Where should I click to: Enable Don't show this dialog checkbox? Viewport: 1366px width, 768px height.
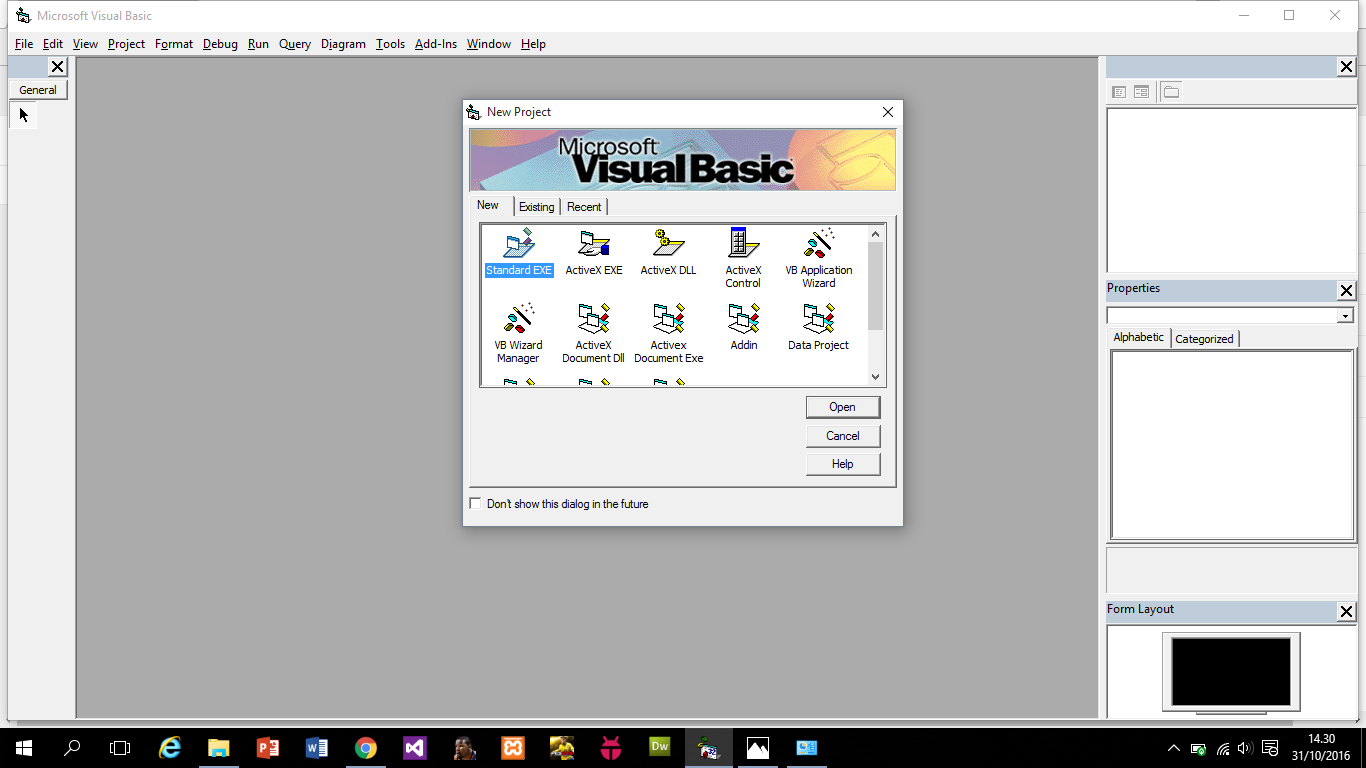pyautogui.click(x=475, y=503)
